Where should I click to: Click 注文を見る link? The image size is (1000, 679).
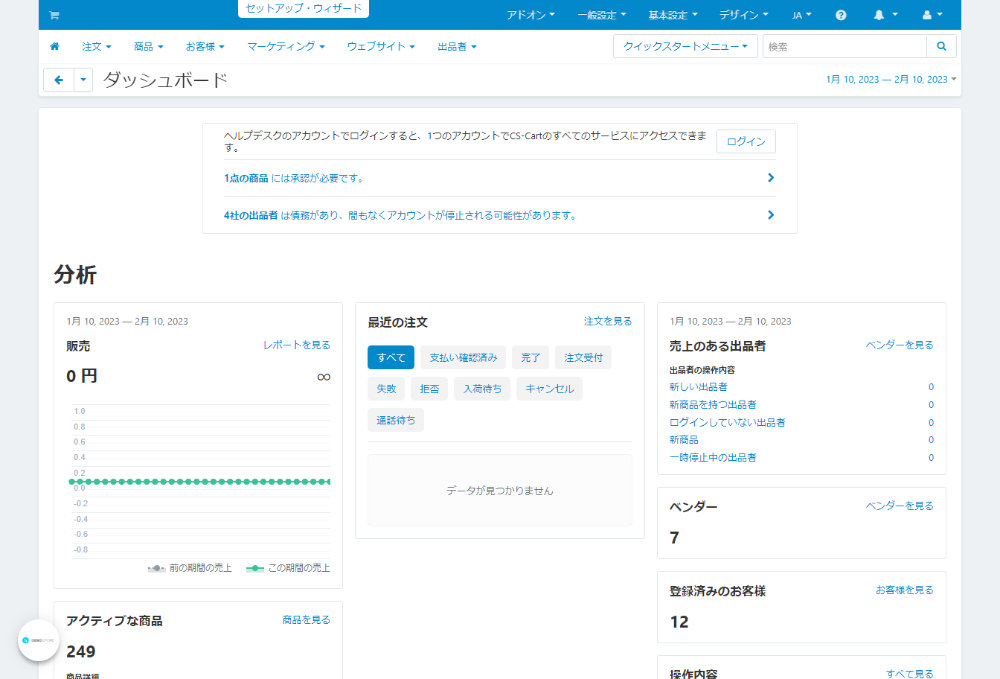tap(608, 321)
